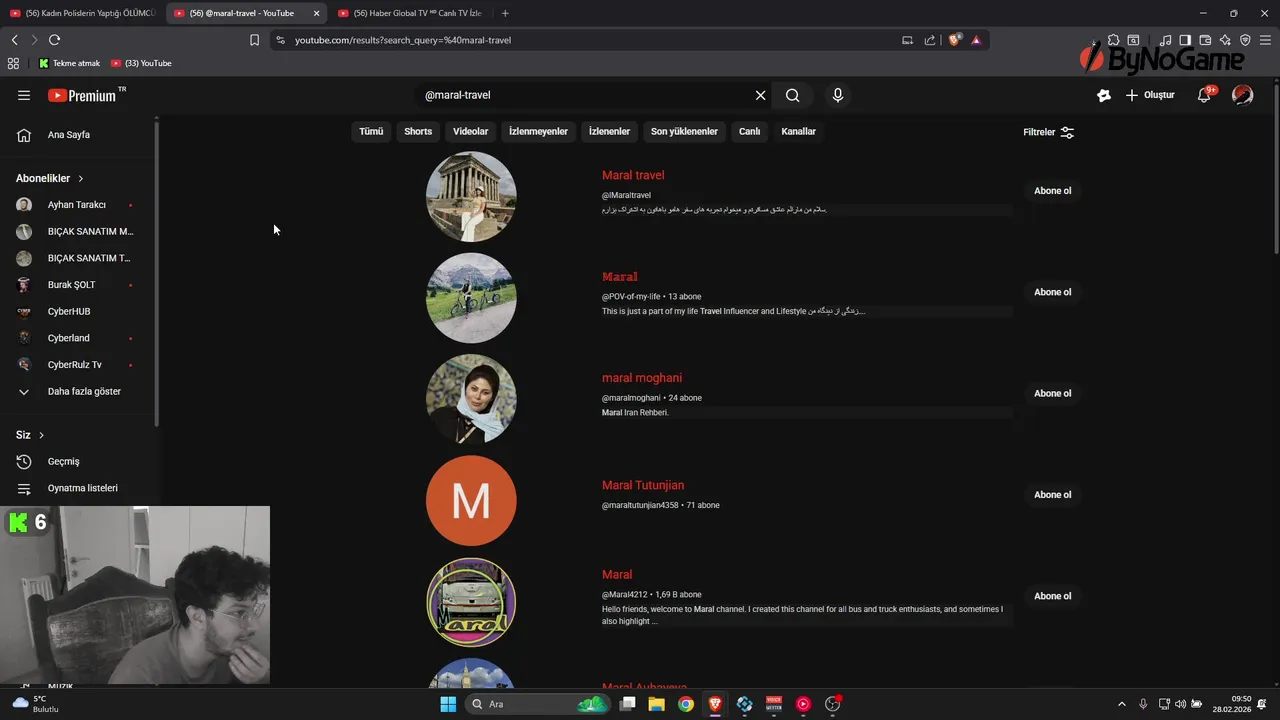Open the account avatar menu
This screenshot has width=1280, height=720.
pos(1242,95)
